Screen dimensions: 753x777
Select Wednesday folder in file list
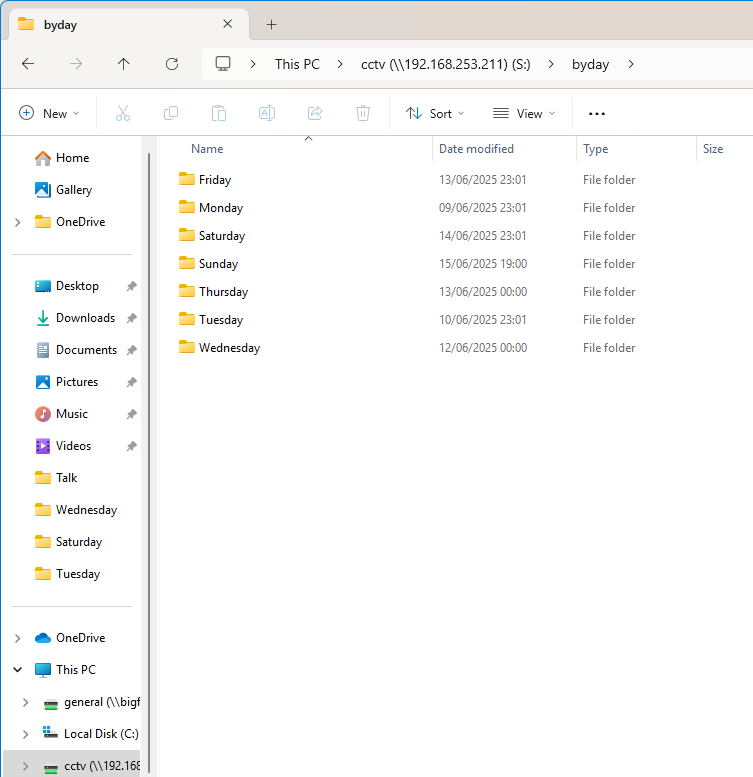(219, 348)
